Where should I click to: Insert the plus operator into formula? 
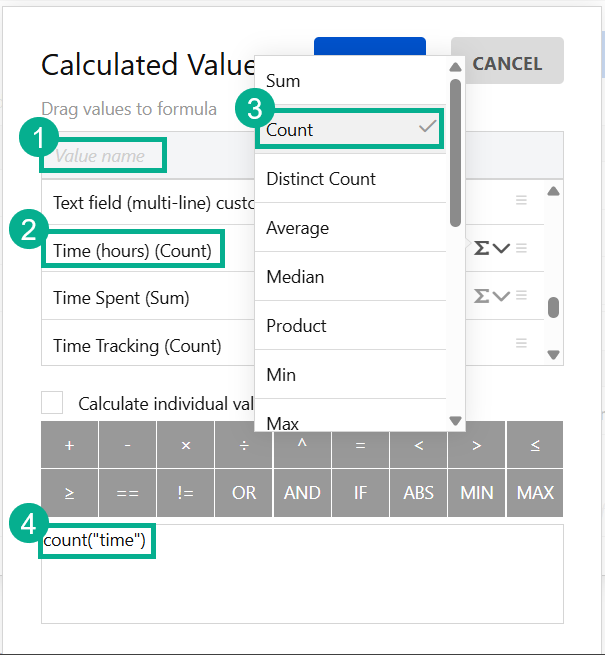[x=69, y=445]
